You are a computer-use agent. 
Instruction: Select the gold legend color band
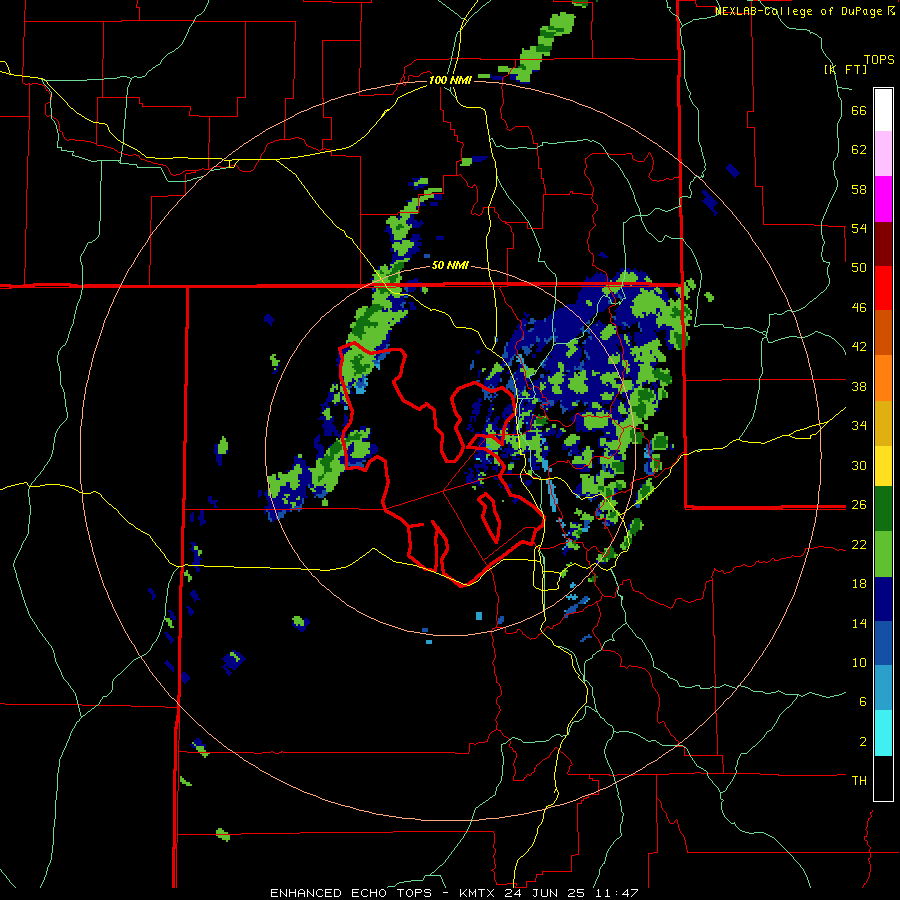(883, 423)
